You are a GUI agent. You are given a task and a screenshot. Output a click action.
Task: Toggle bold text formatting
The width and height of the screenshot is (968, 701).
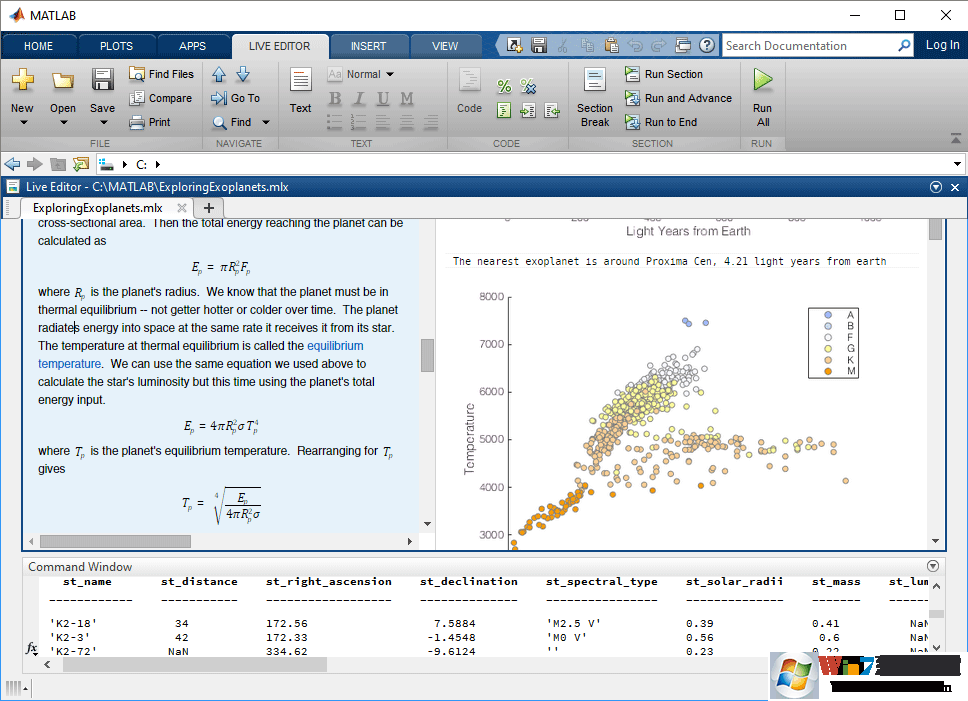pos(334,97)
